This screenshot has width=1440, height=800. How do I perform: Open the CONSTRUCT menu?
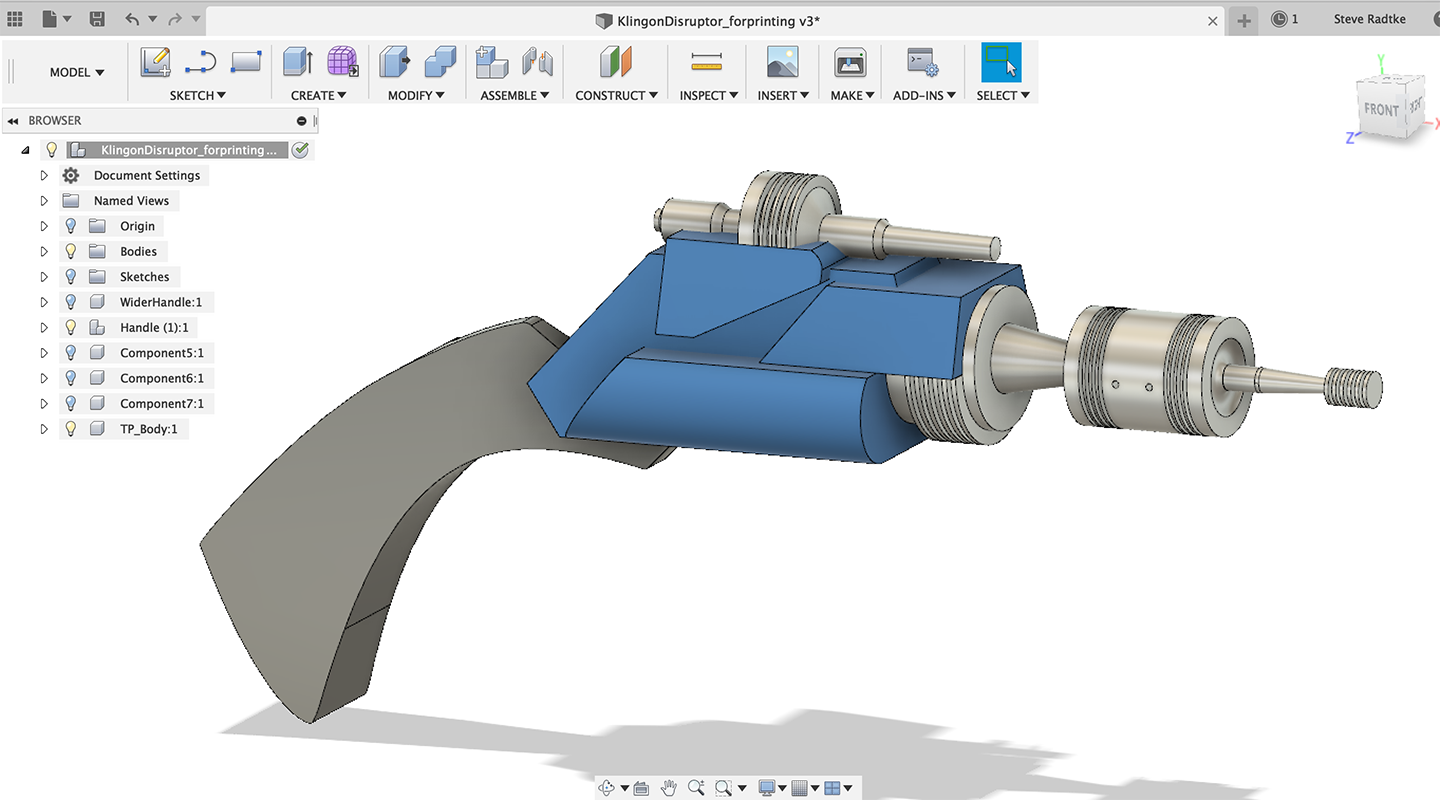(x=616, y=95)
